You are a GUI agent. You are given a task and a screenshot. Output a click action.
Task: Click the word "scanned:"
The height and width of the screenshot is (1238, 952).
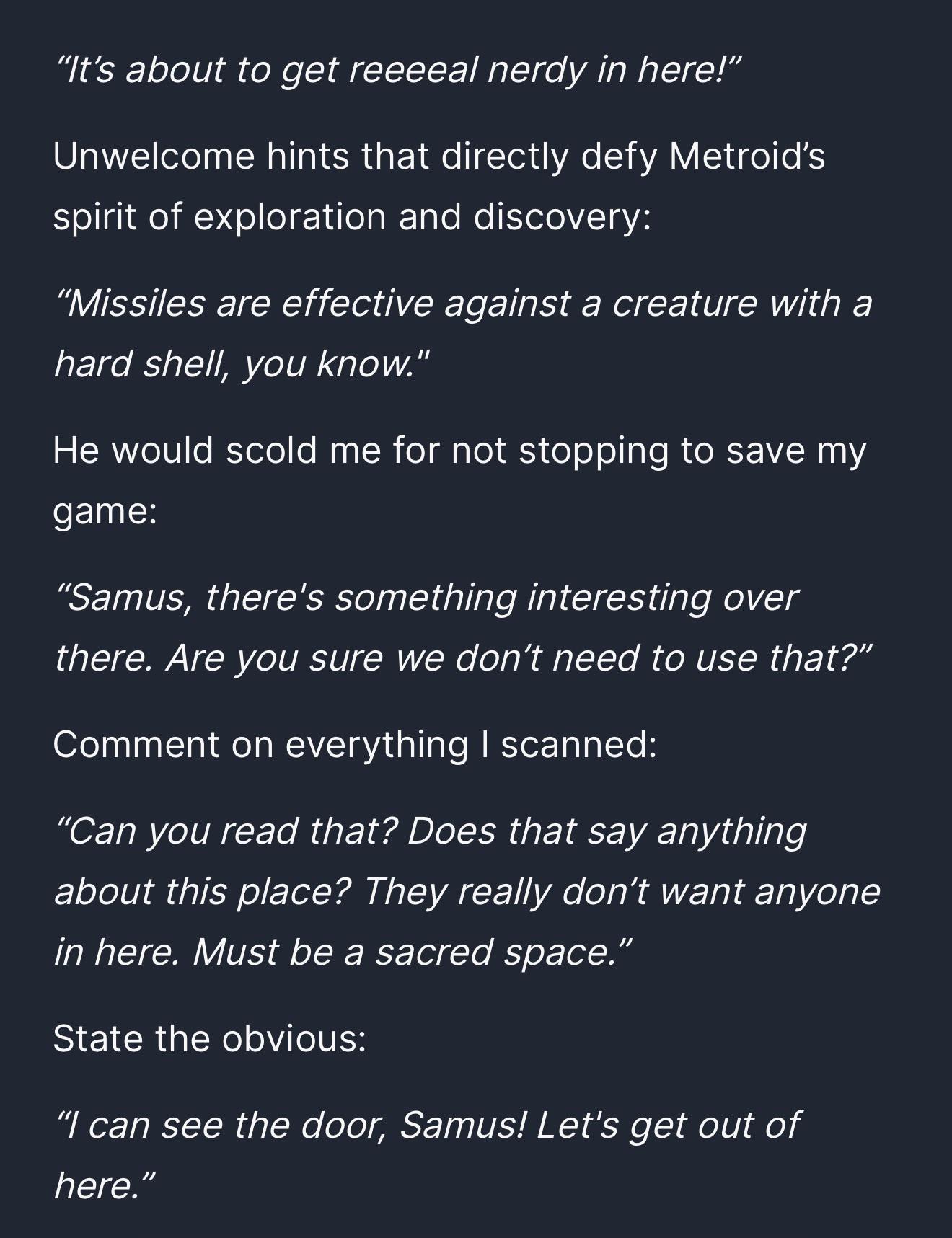click(x=578, y=745)
